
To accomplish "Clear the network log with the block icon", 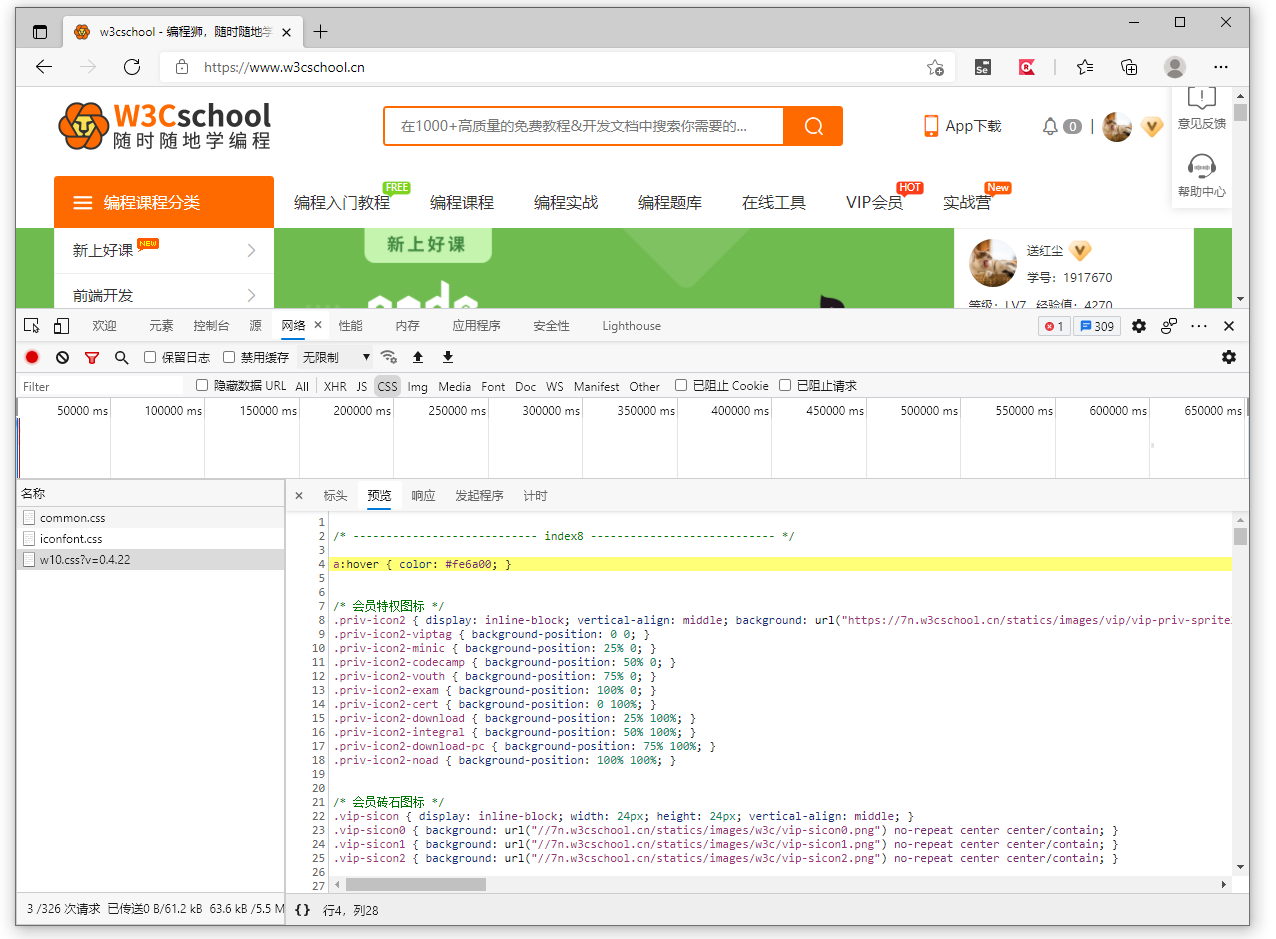I will (x=62, y=357).
